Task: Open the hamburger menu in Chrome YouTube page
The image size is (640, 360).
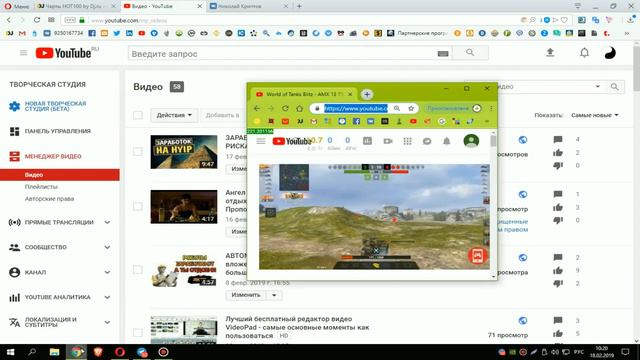Action: 261,141
